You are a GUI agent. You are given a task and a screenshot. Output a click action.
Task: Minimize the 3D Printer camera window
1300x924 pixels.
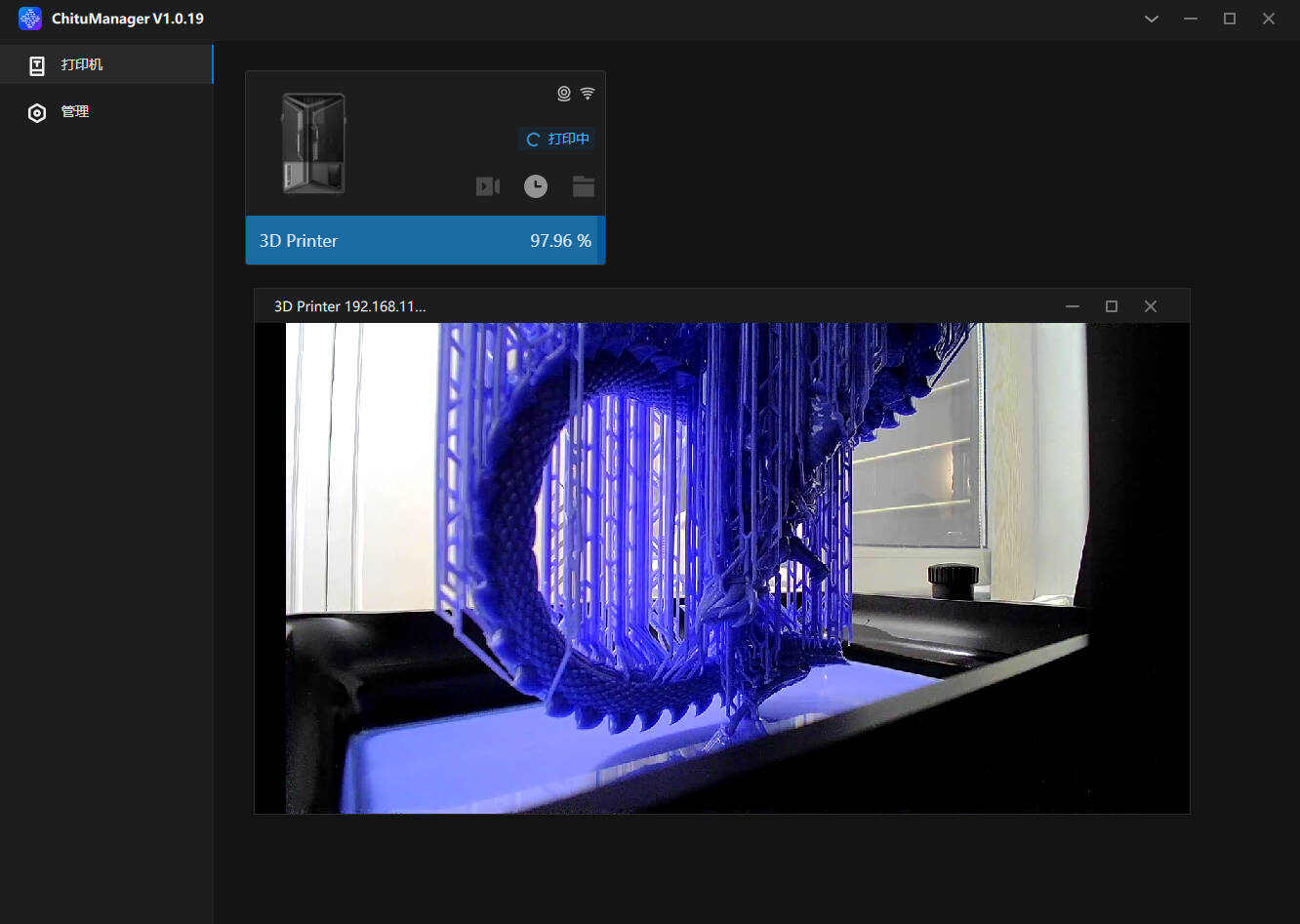point(1073,306)
